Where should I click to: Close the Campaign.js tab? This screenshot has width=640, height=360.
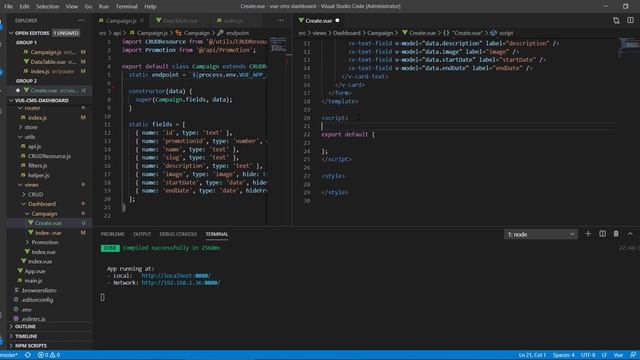tap(142, 20)
